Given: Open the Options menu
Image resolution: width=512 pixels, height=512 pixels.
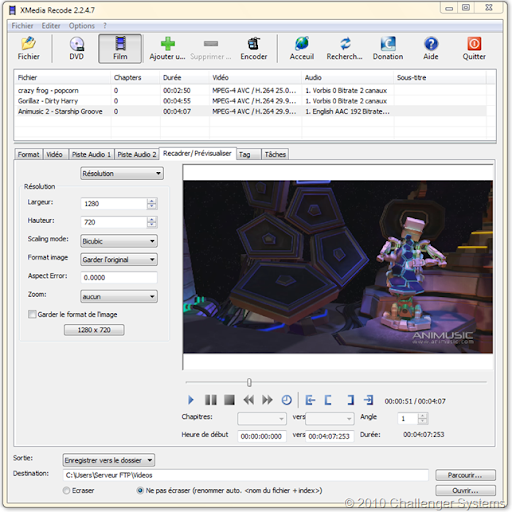Looking at the screenshot, I should [x=82, y=26].
